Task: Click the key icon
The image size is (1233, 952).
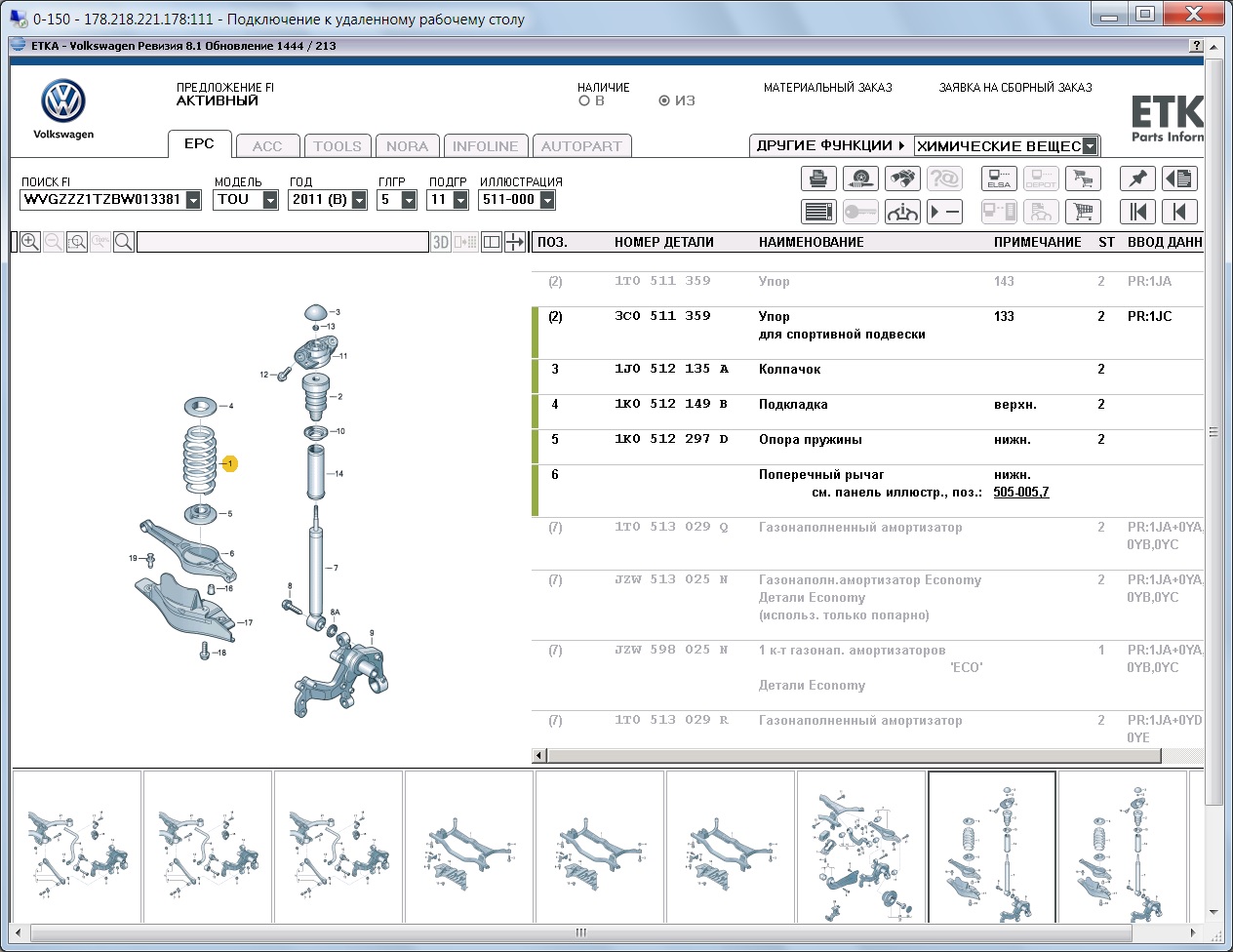Action: point(860,212)
